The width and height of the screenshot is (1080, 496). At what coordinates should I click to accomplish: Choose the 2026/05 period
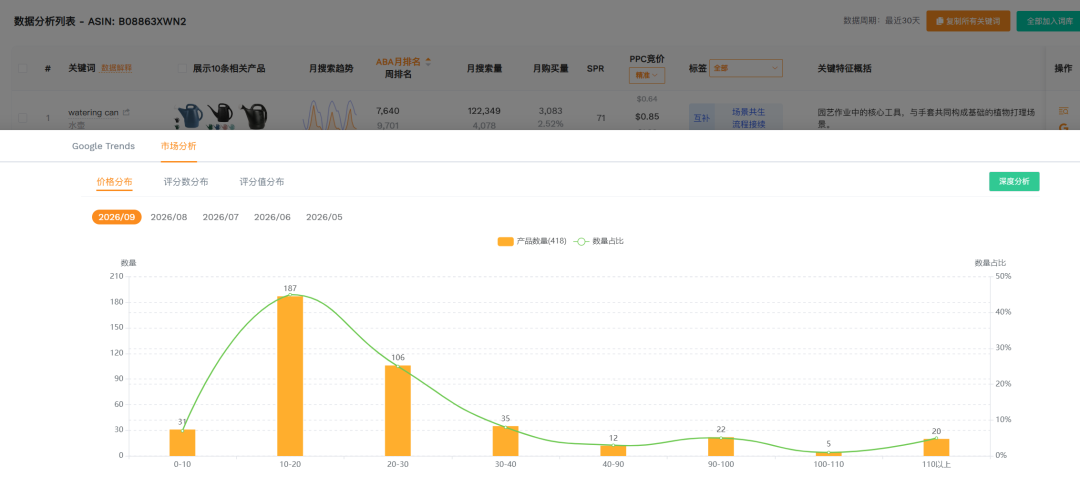[x=324, y=217]
